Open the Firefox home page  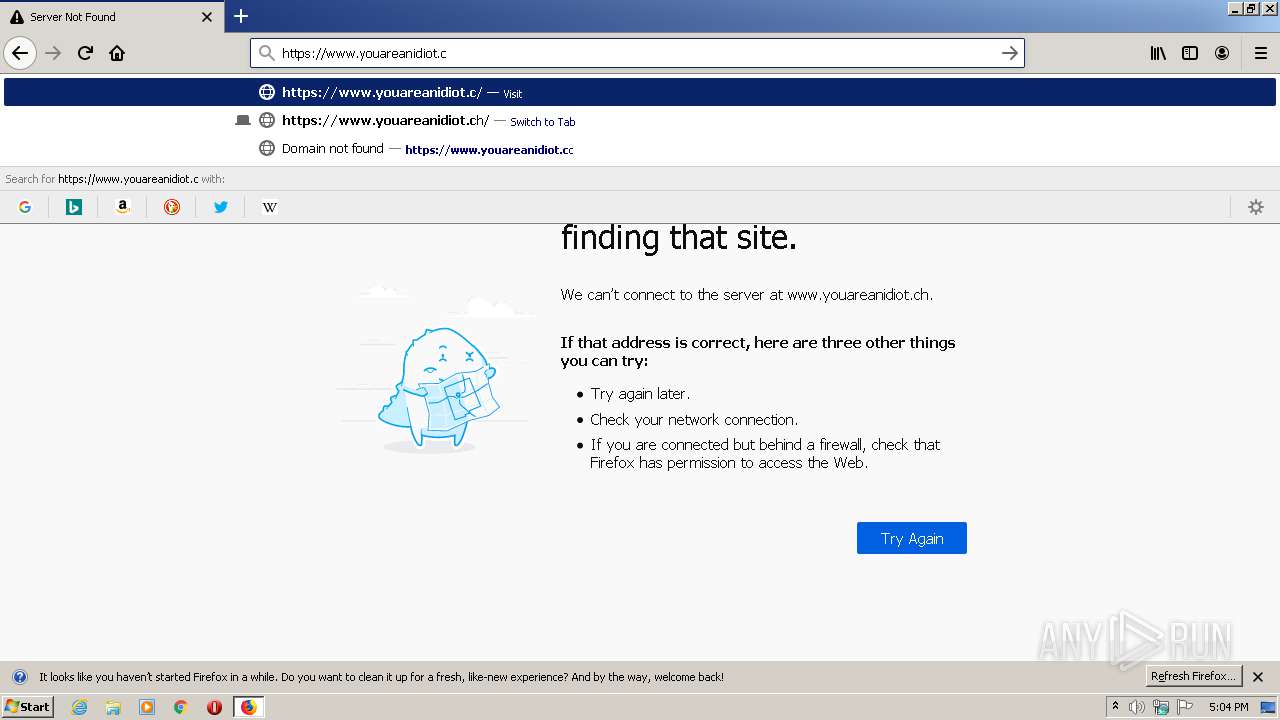click(117, 53)
